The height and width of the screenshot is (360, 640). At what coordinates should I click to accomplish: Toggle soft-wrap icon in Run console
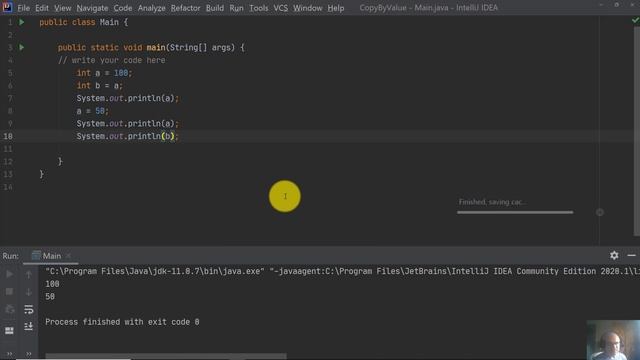pos(29,309)
